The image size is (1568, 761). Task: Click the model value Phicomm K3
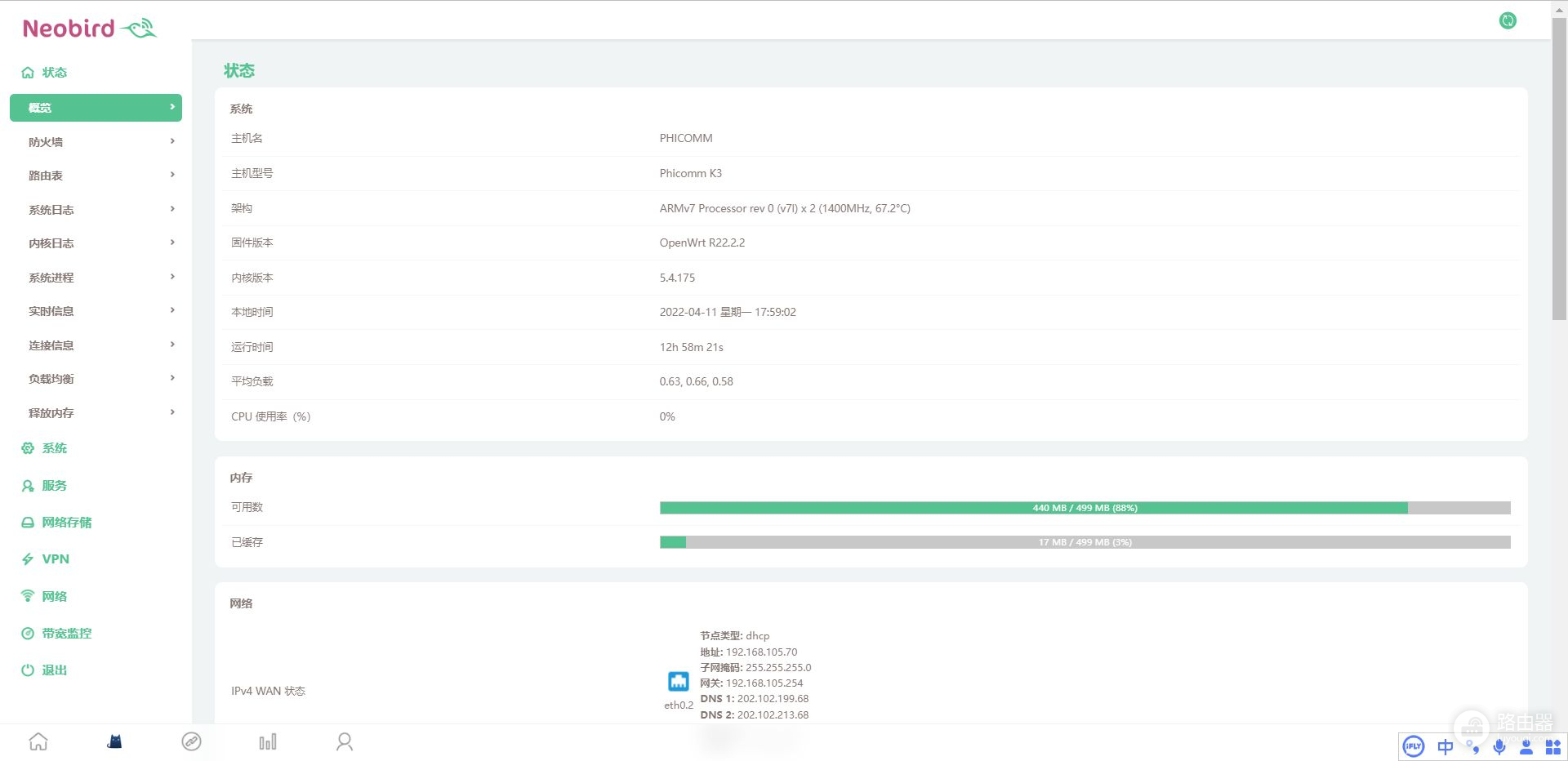click(691, 173)
